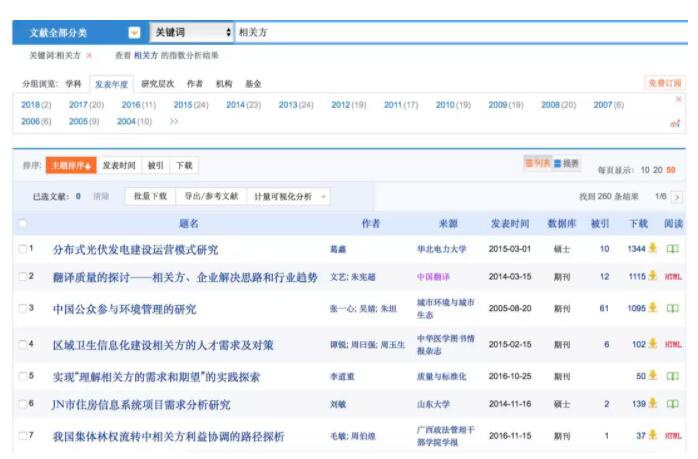Tick the select-all checkbox in table header

click(23, 223)
